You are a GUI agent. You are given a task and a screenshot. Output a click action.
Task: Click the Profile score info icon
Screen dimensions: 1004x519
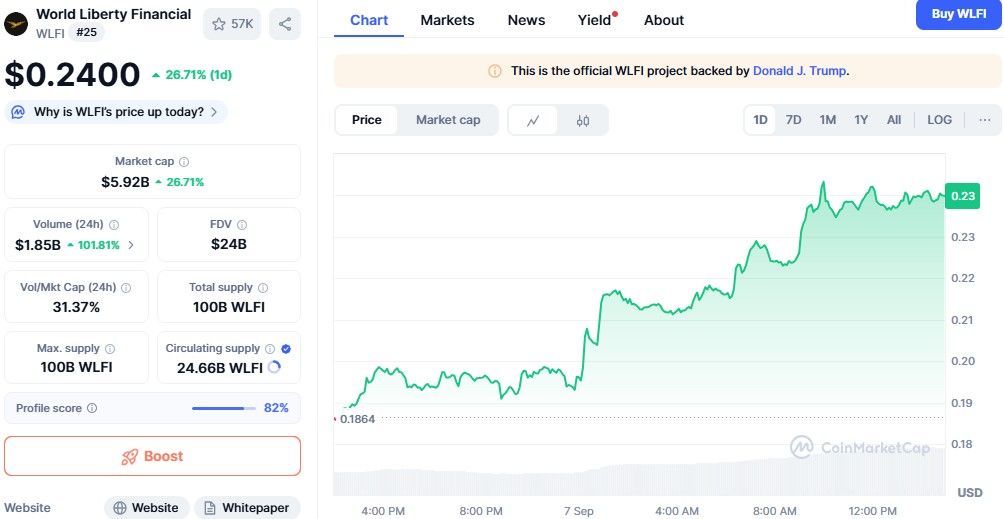click(92, 408)
